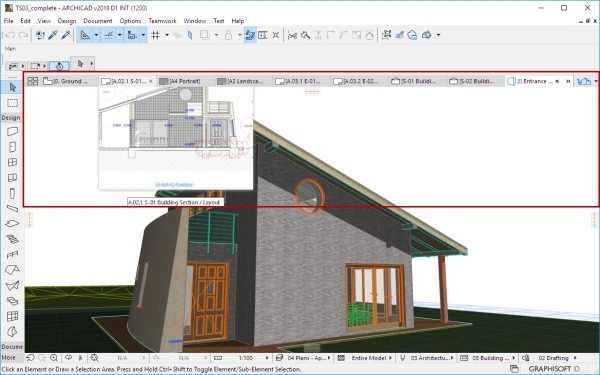Screen dimensions: 600x375
Task: Open the Teamwork menu
Action: point(162,21)
